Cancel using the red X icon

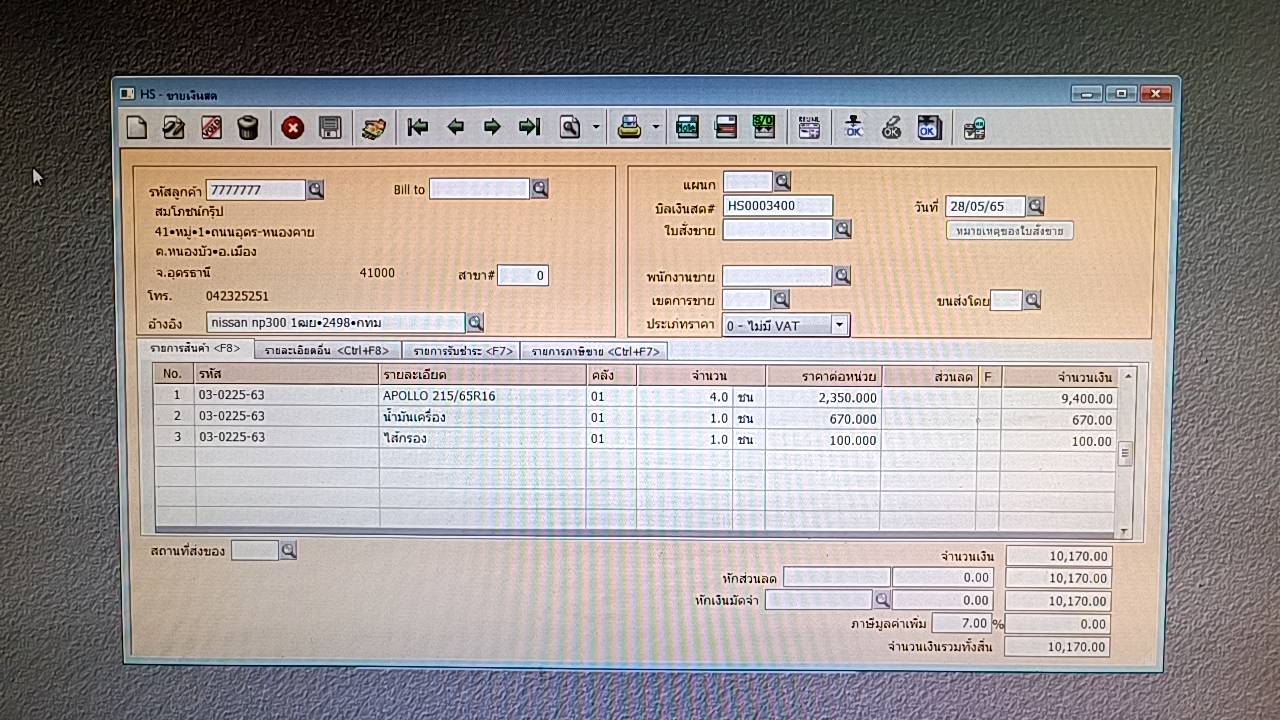pos(292,127)
